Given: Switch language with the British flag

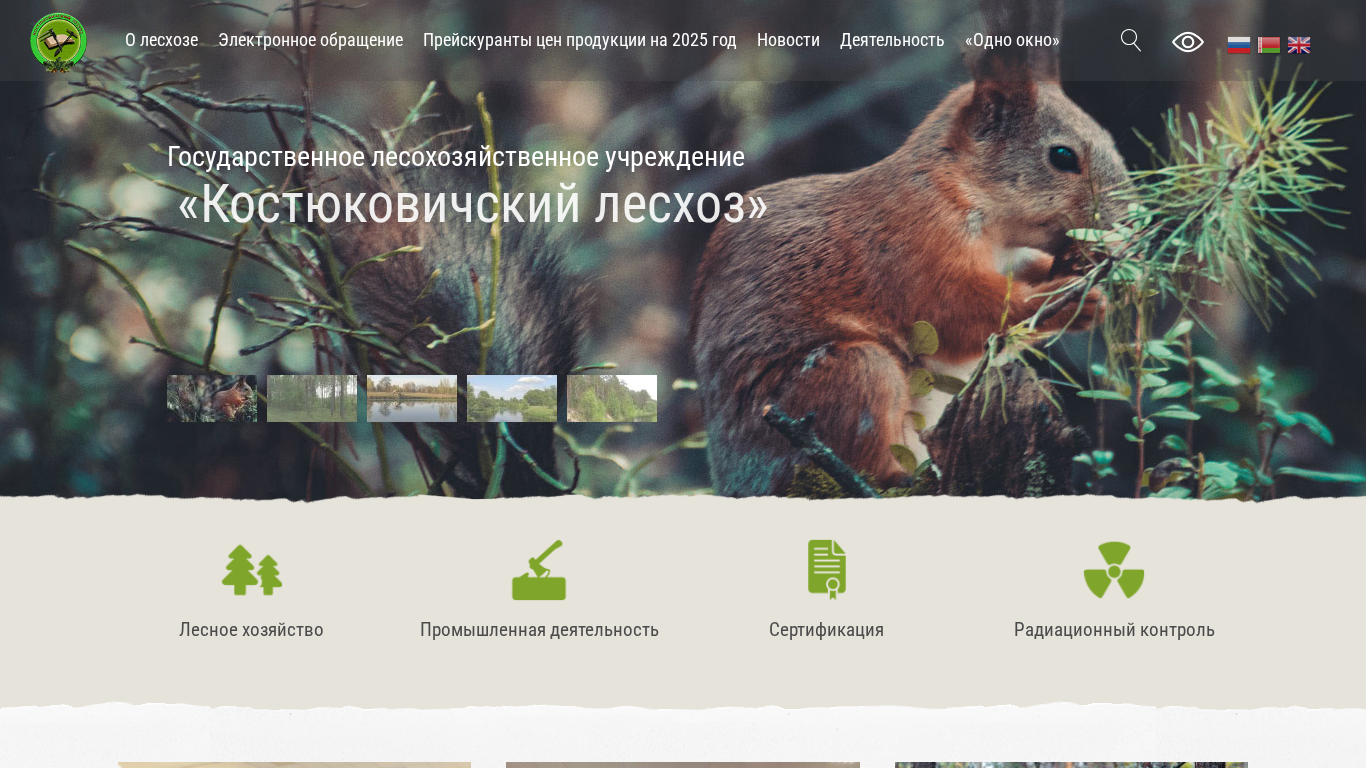Looking at the screenshot, I should [x=1299, y=45].
